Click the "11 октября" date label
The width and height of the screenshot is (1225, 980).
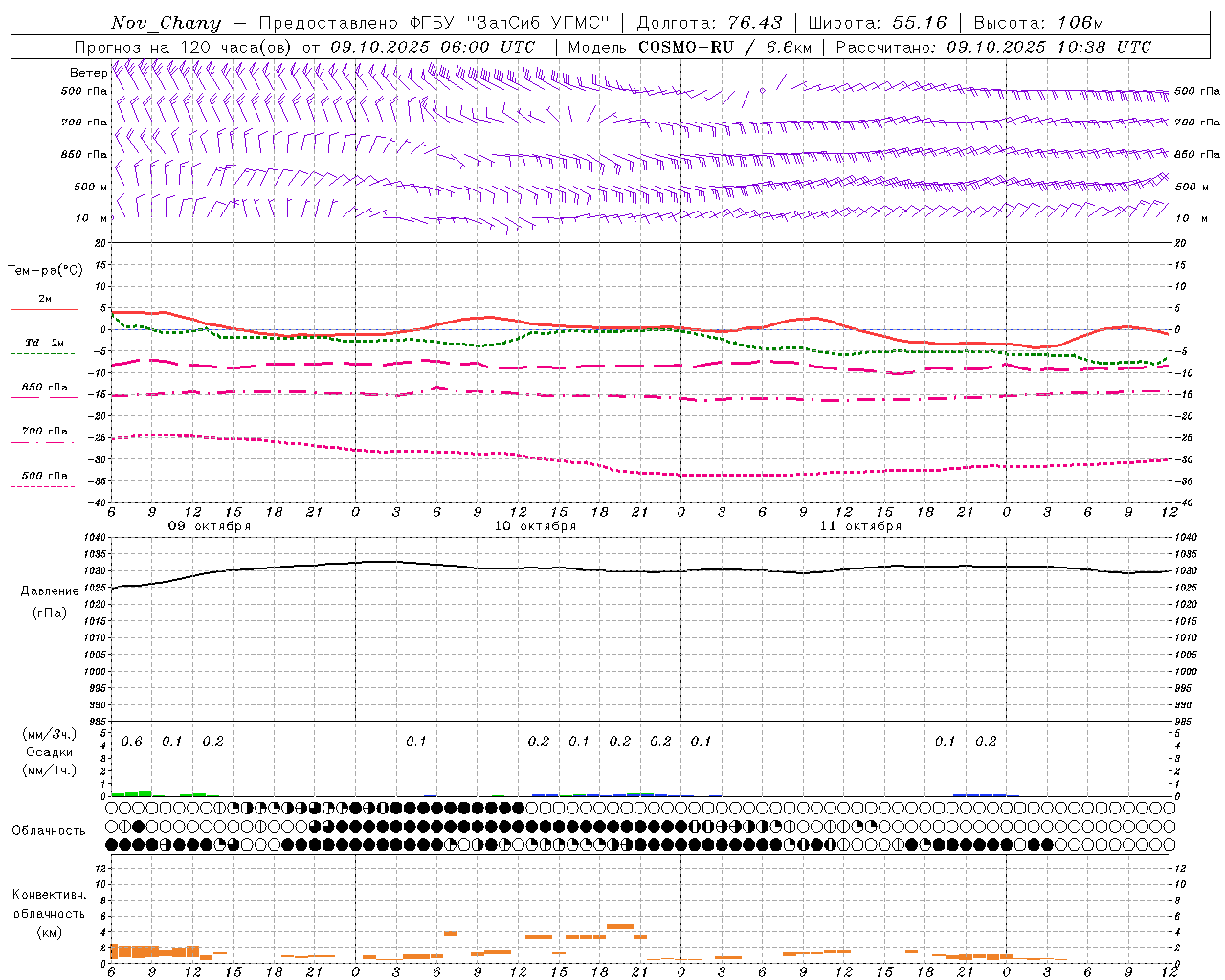click(x=860, y=526)
